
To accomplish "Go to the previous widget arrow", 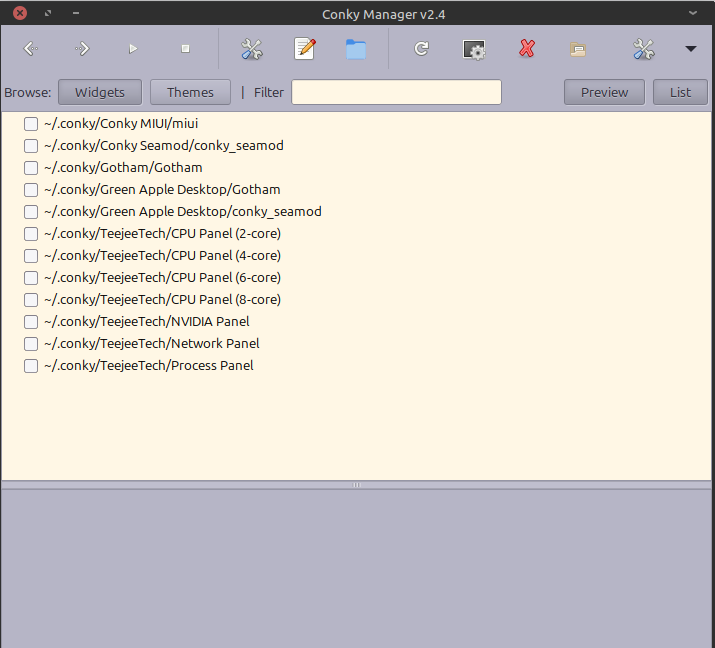I will tap(31, 48).
